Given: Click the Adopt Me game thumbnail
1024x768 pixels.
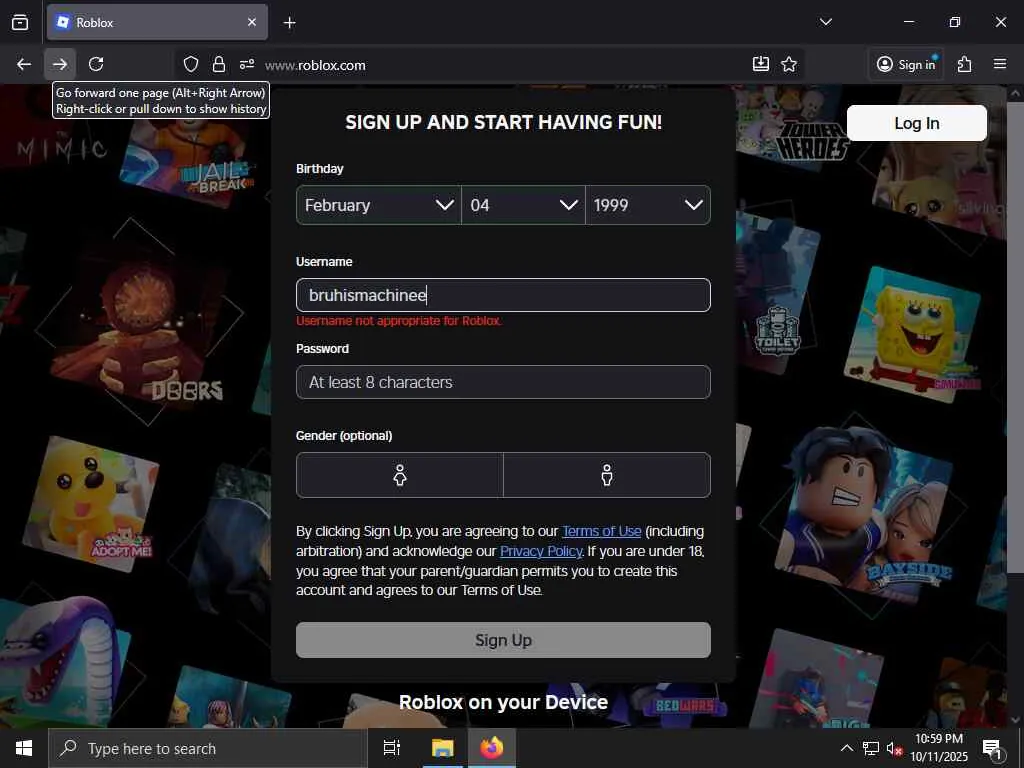Looking at the screenshot, I should 91,504.
